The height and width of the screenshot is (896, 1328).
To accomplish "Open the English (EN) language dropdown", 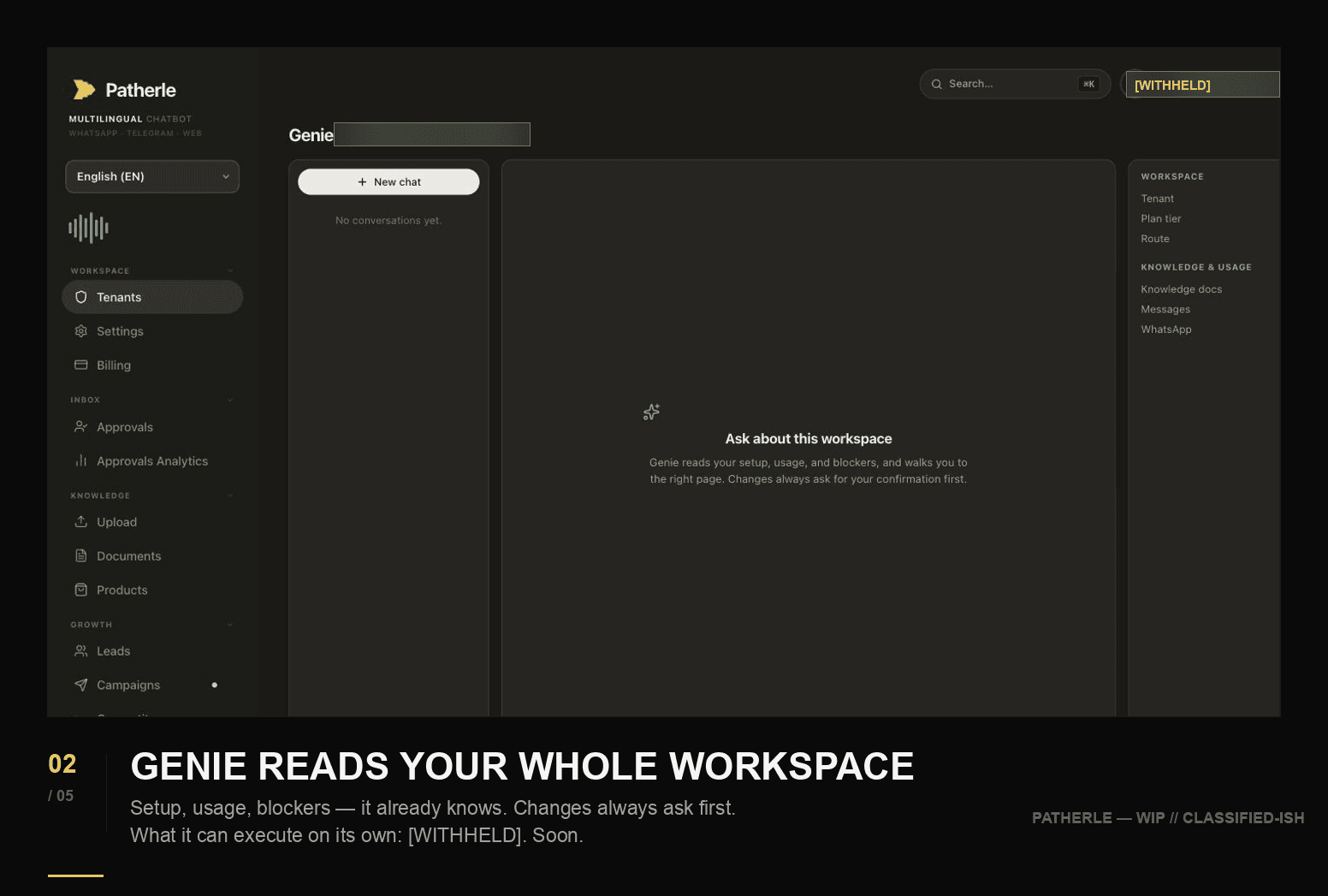I will tap(152, 176).
